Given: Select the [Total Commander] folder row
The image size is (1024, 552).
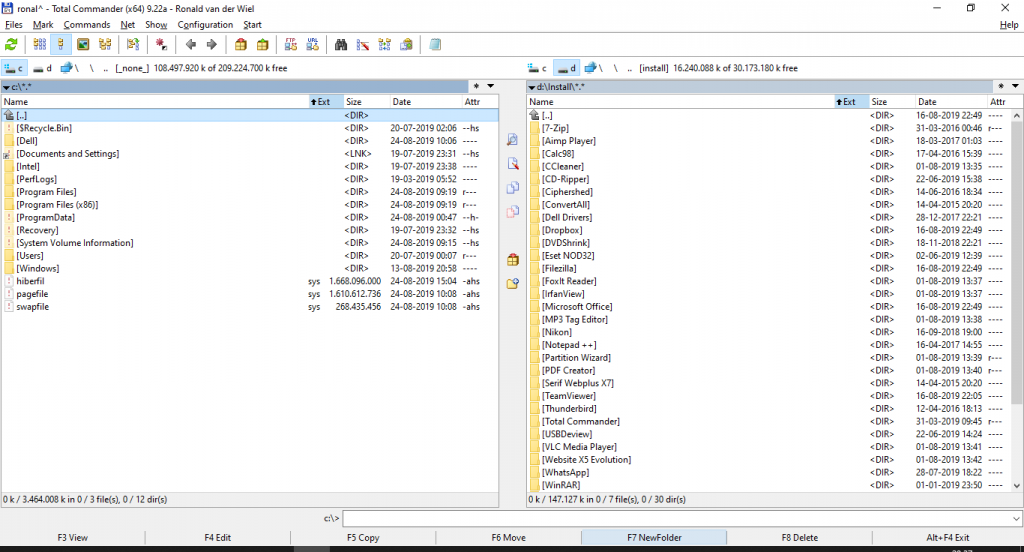Looking at the screenshot, I should 771,421.
